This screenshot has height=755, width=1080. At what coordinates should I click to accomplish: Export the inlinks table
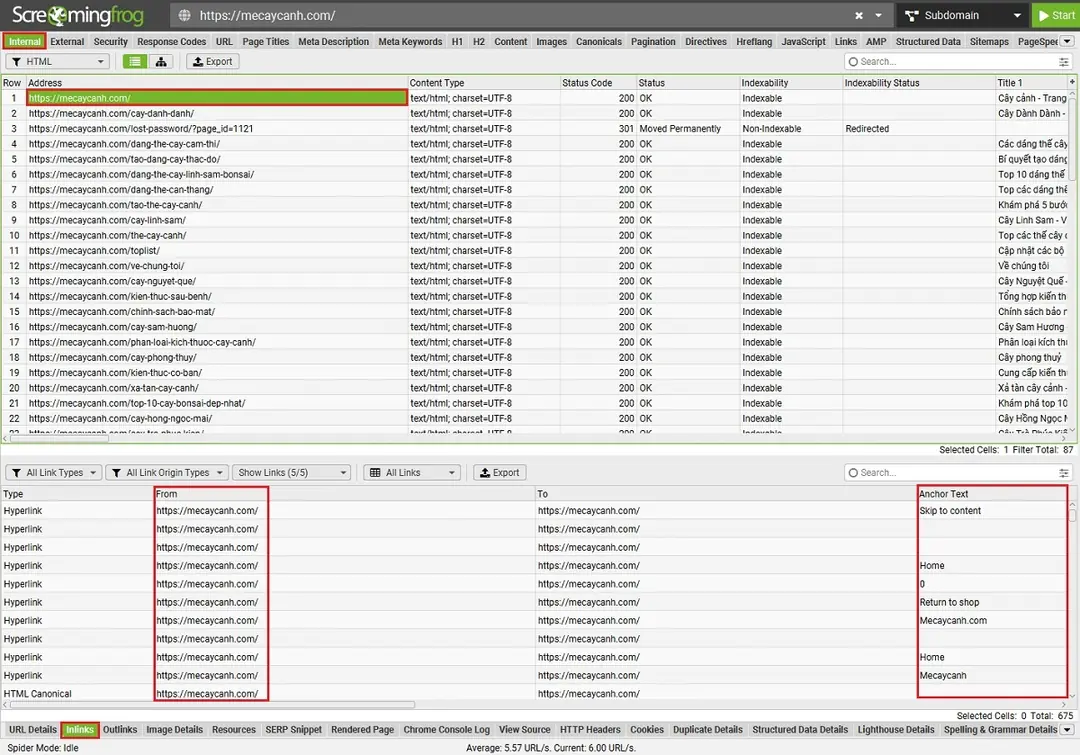pyautogui.click(x=499, y=473)
